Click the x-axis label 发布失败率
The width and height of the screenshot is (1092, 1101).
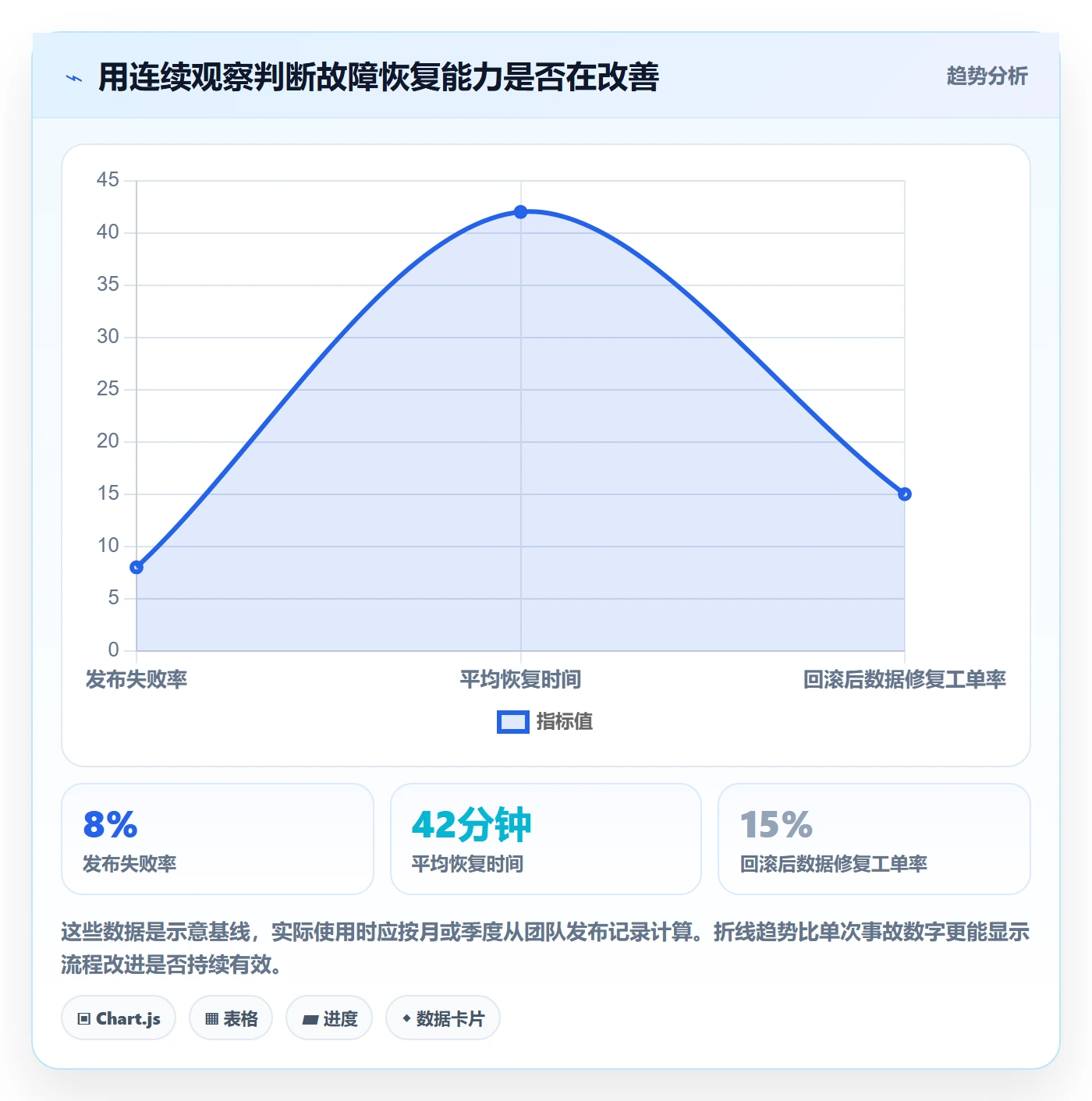pos(136,680)
